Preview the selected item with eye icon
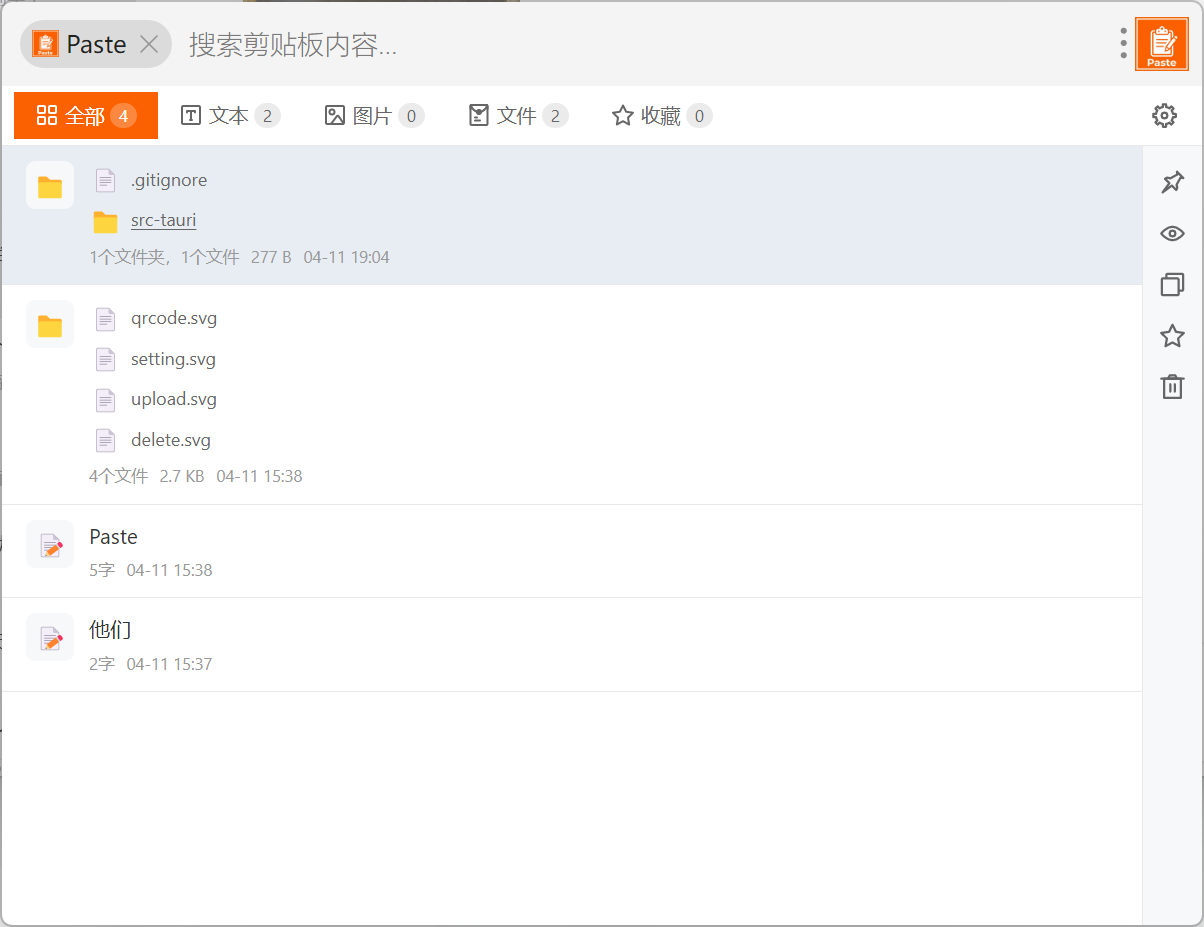Screen dimensions: 1204x927 click(1172, 234)
